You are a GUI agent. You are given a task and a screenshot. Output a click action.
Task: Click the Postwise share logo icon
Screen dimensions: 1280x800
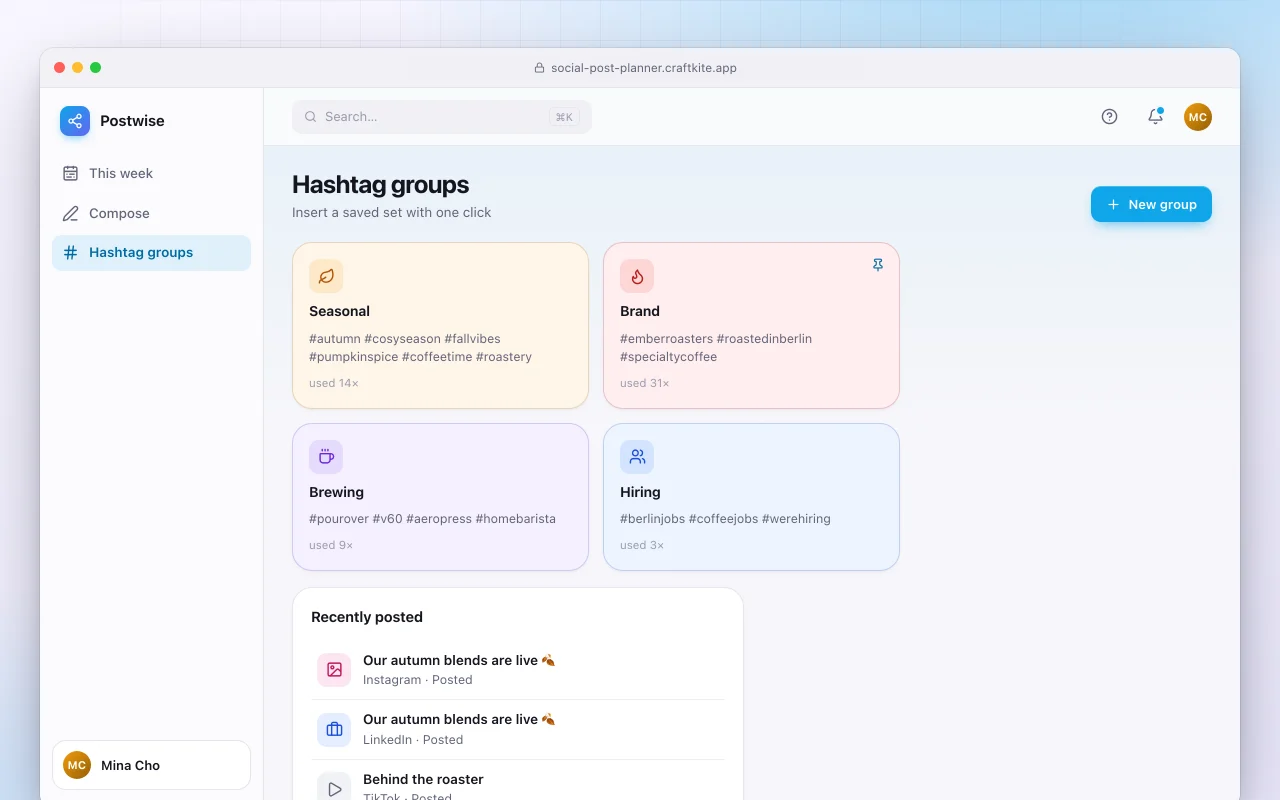click(75, 121)
